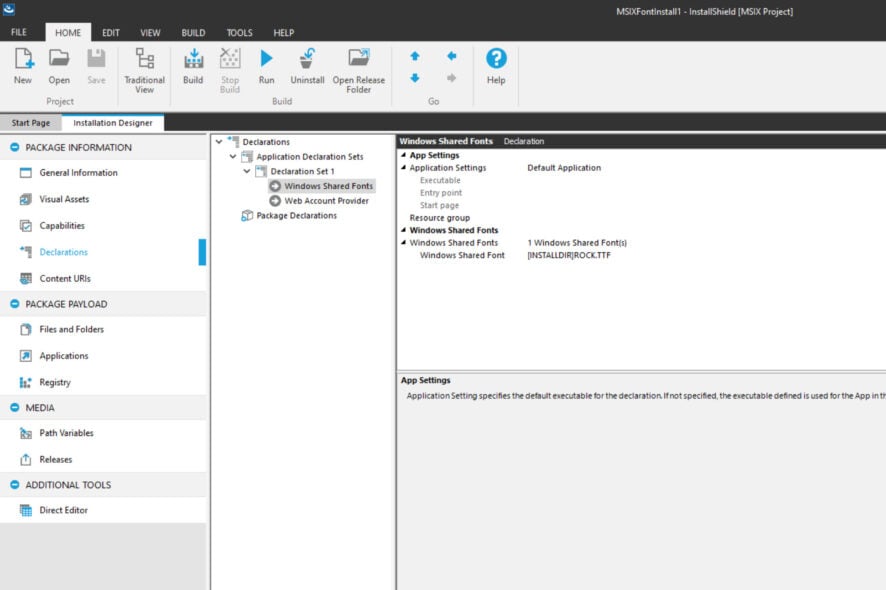The image size is (886, 590).
Task: Open the EDIT ribbon tab
Action: tap(111, 32)
